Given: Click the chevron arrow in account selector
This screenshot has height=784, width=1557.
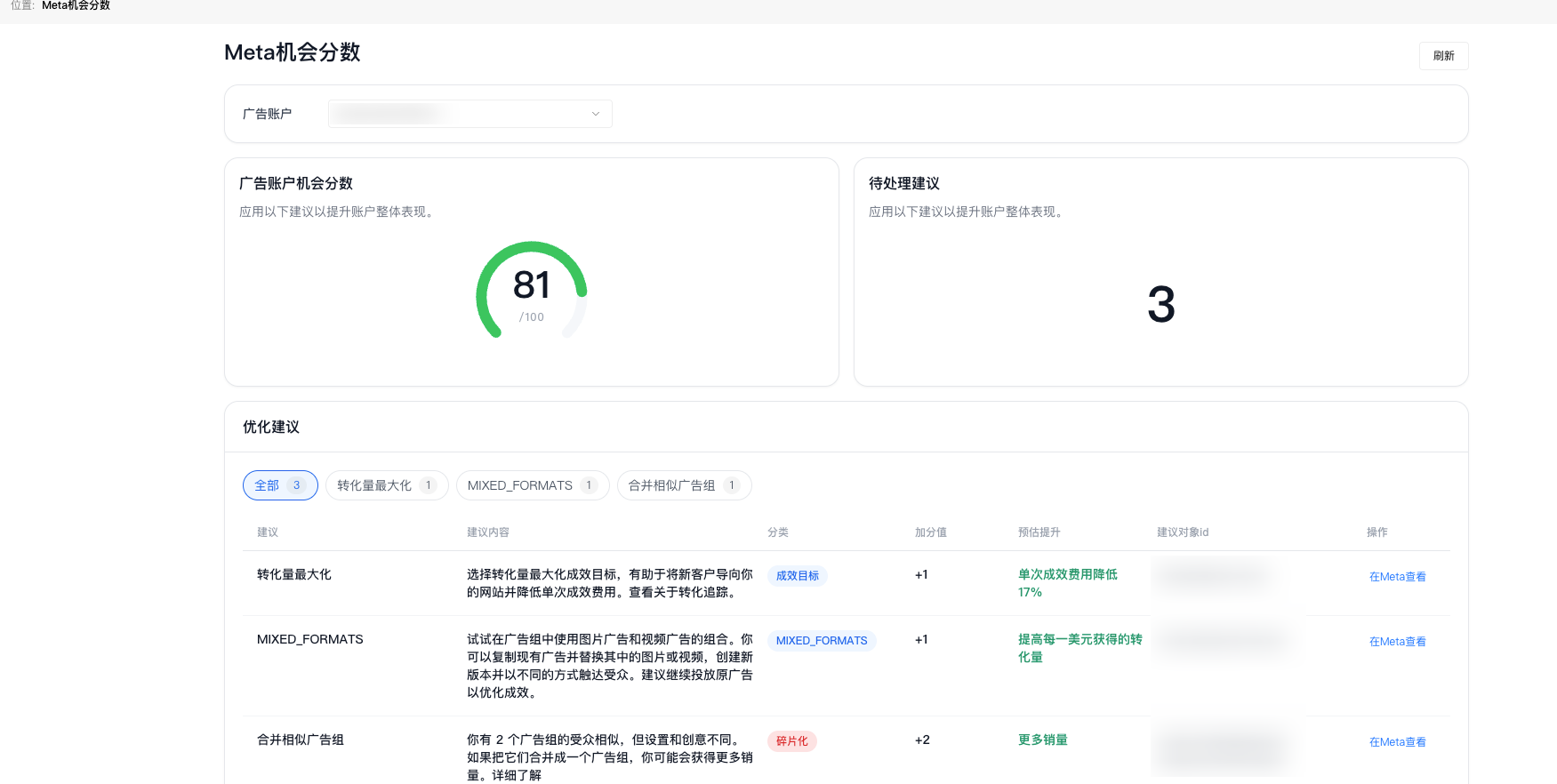Looking at the screenshot, I should tap(596, 114).
